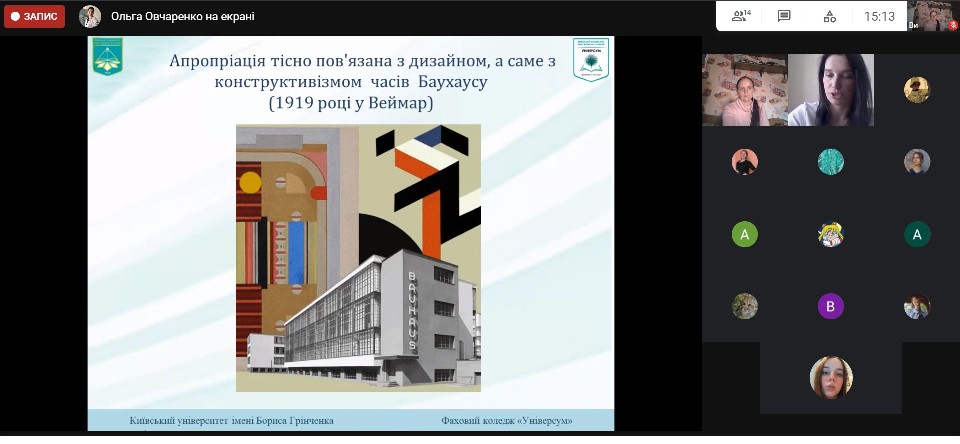This screenshot has height=444, width=960.
Task: Click the green university crest at the slide's top-left
Action: [x=107, y=56]
